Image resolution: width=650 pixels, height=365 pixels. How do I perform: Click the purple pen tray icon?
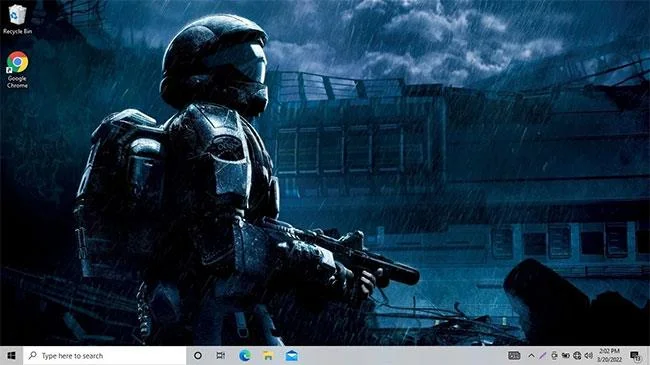tap(543, 355)
